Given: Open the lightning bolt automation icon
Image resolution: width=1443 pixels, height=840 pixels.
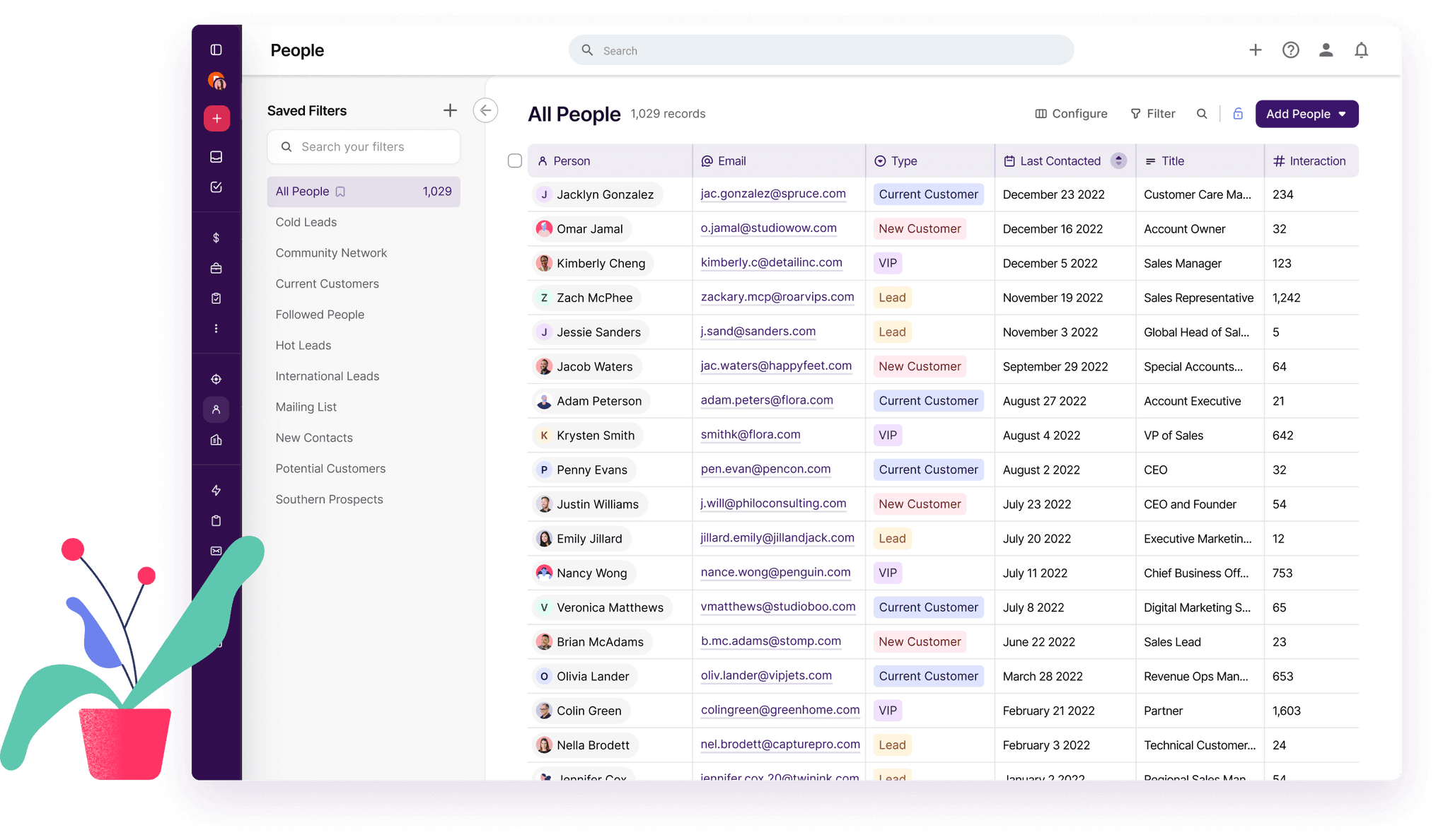Looking at the screenshot, I should (216, 490).
